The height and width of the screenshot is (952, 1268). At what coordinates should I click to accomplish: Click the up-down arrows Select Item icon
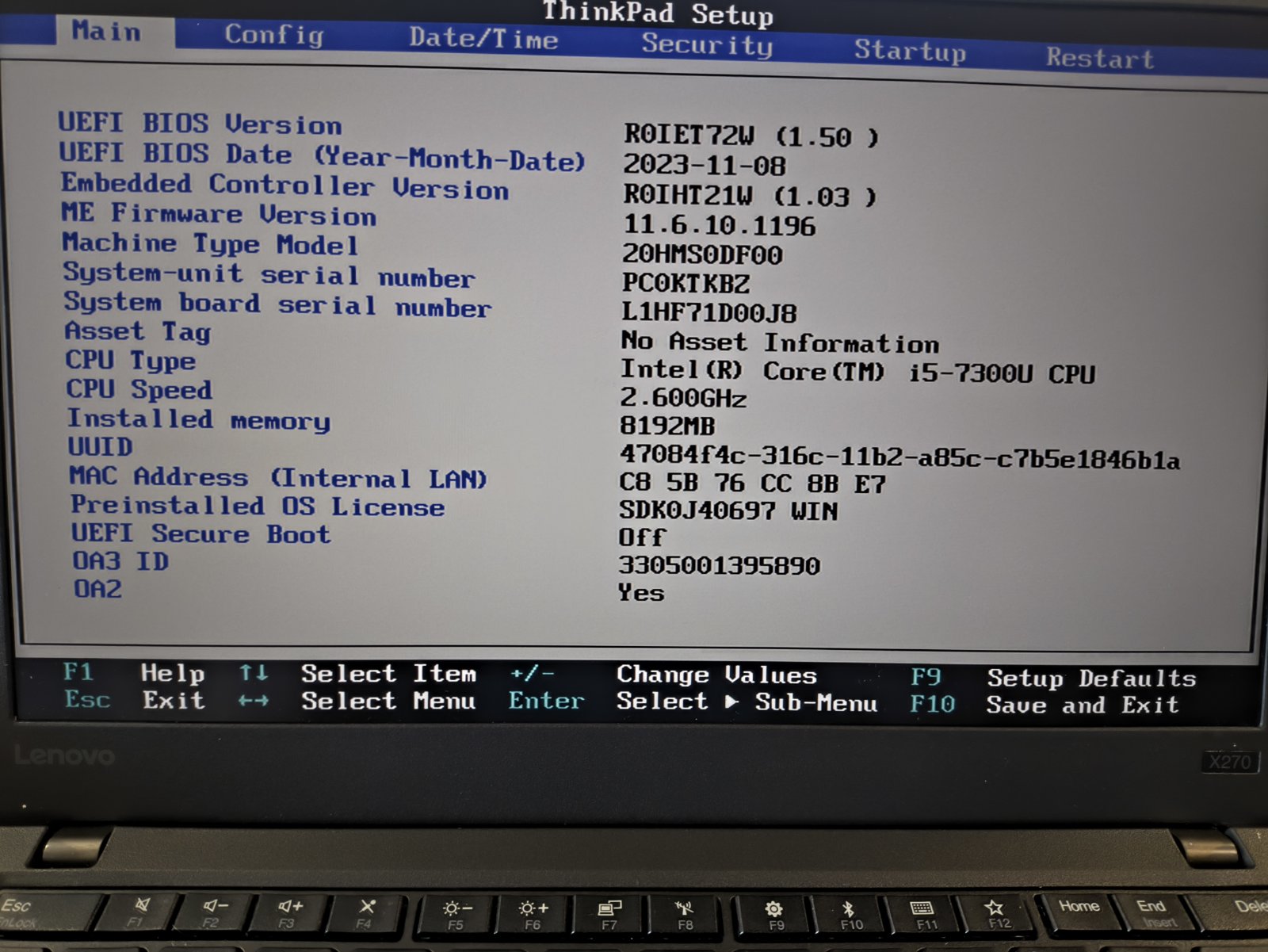coord(254,673)
